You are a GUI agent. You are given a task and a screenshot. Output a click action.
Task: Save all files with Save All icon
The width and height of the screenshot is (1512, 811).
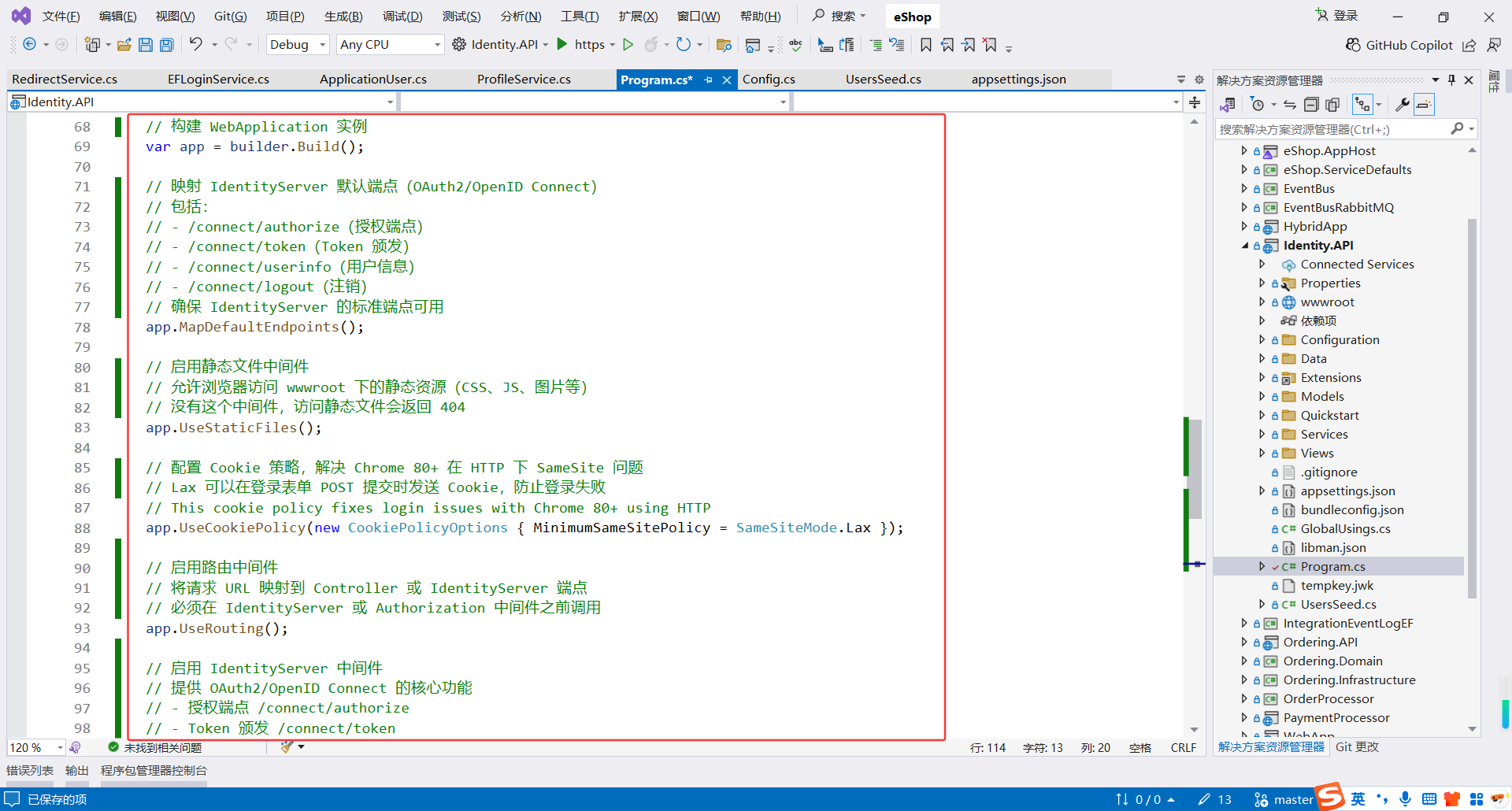(x=166, y=44)
